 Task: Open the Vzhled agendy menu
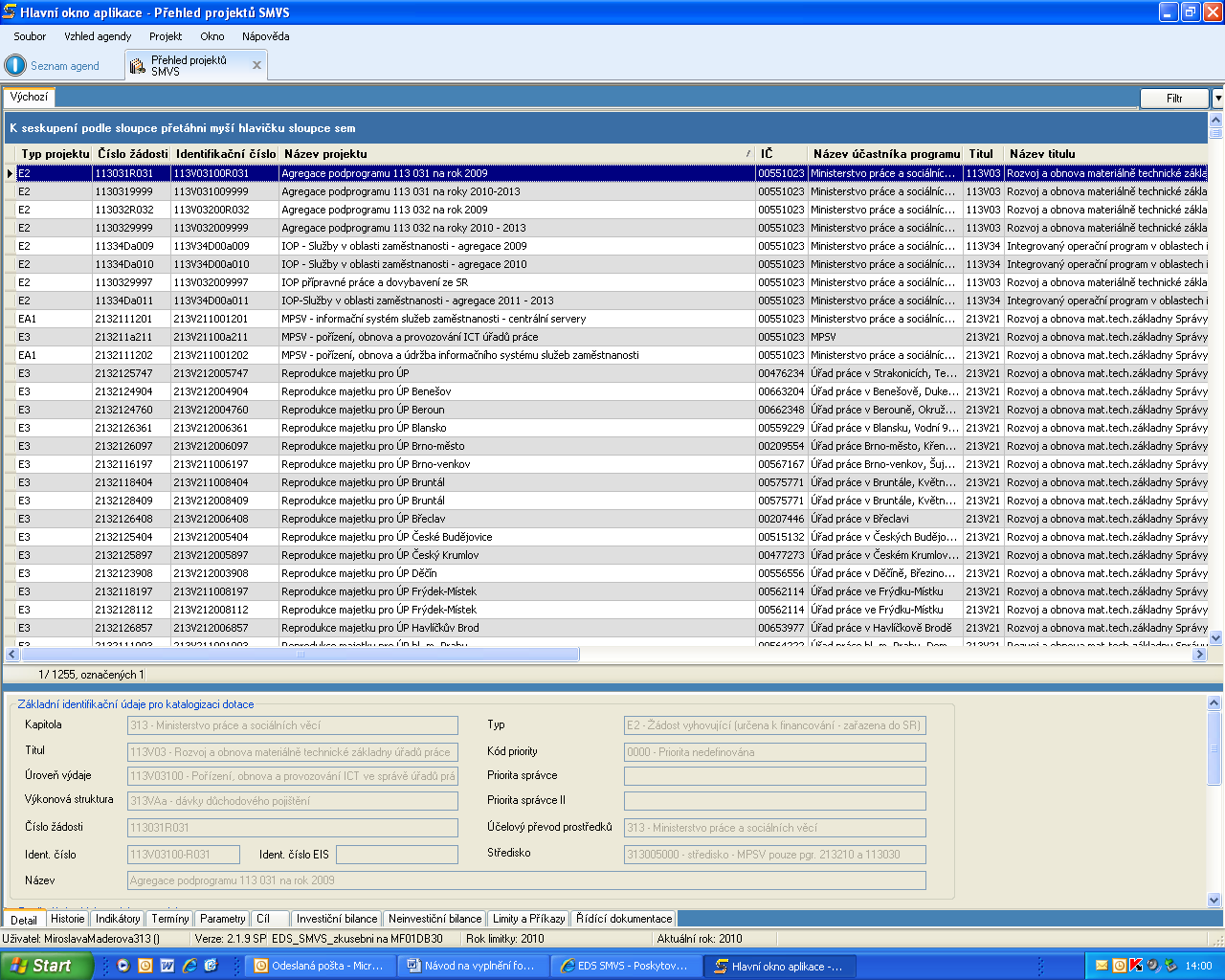point(98,36)
